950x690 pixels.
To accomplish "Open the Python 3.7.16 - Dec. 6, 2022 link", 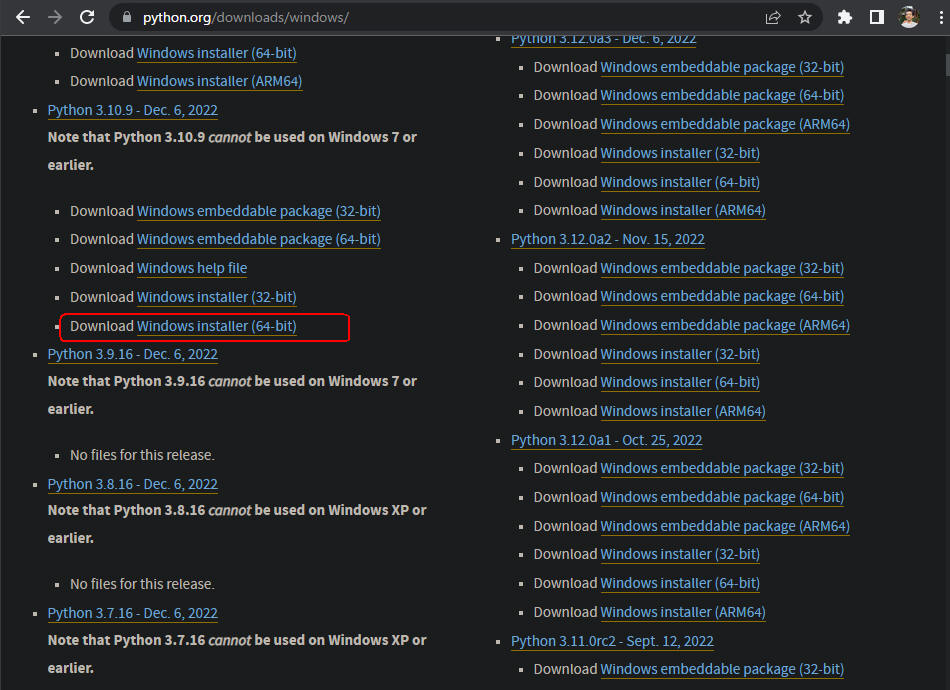I will pyautogui.click(x=133, y=613).
